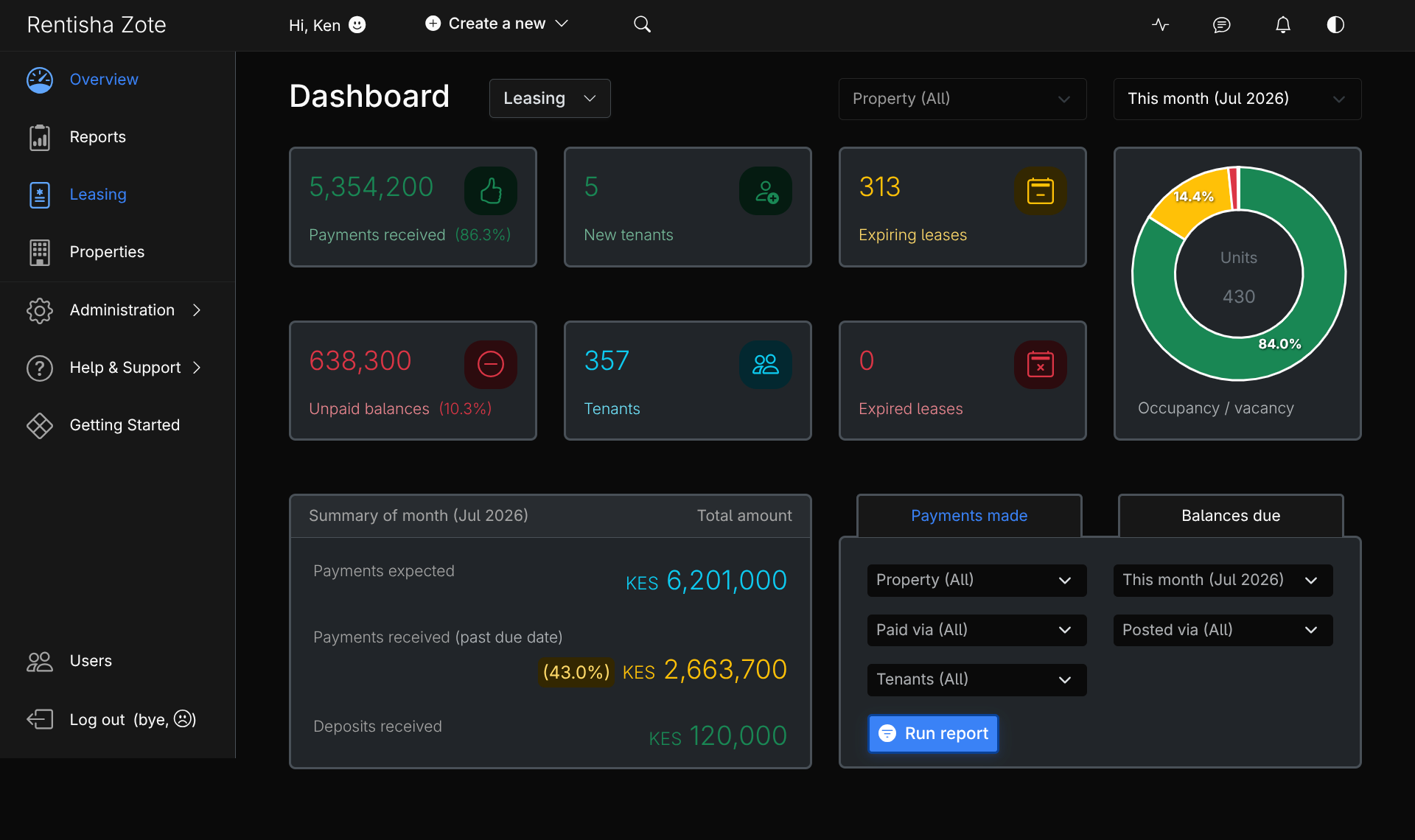Click the Overview gauge icon in sidebar
The image size is (1415, 840).
40,80
